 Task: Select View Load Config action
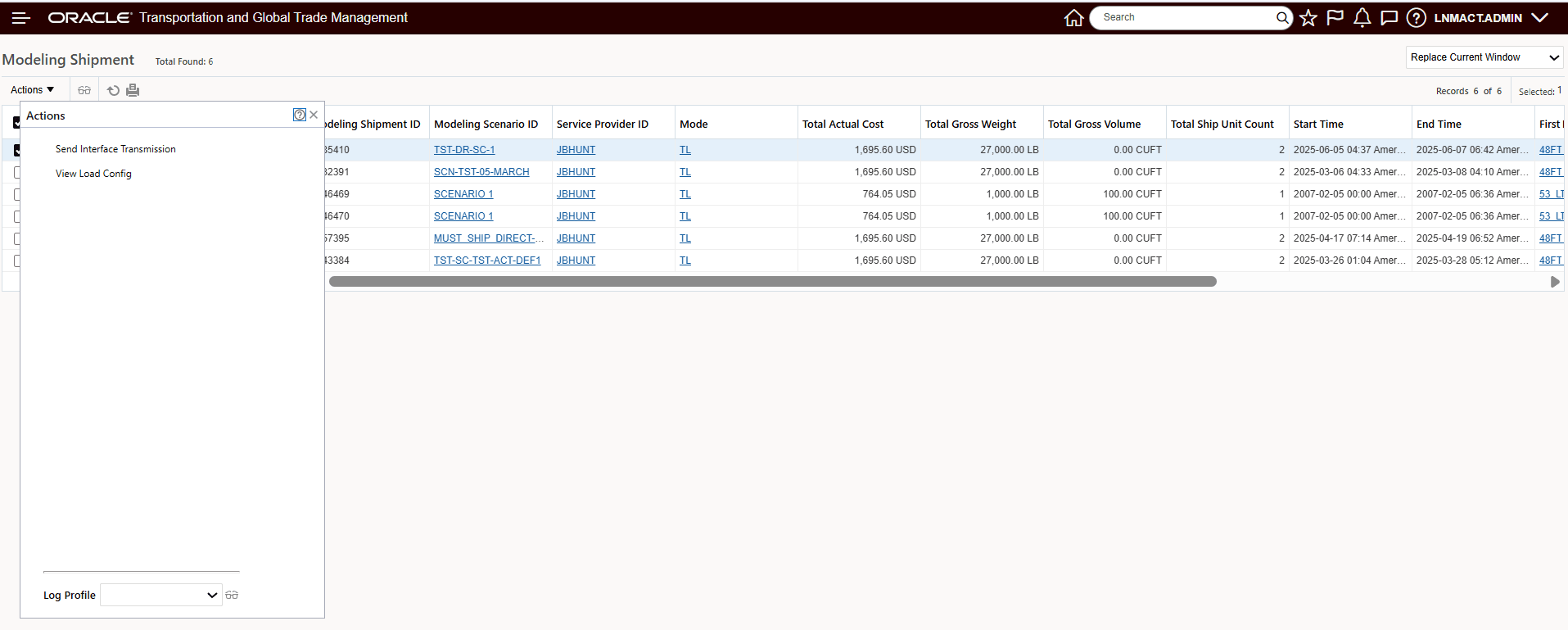click(93, 174)
